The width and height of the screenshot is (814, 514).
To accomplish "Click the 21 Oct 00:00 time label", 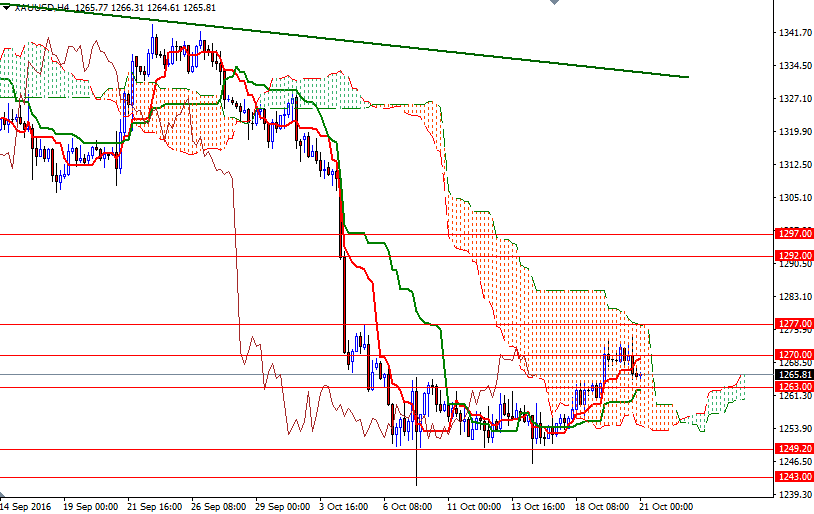I will pos(666,506).
